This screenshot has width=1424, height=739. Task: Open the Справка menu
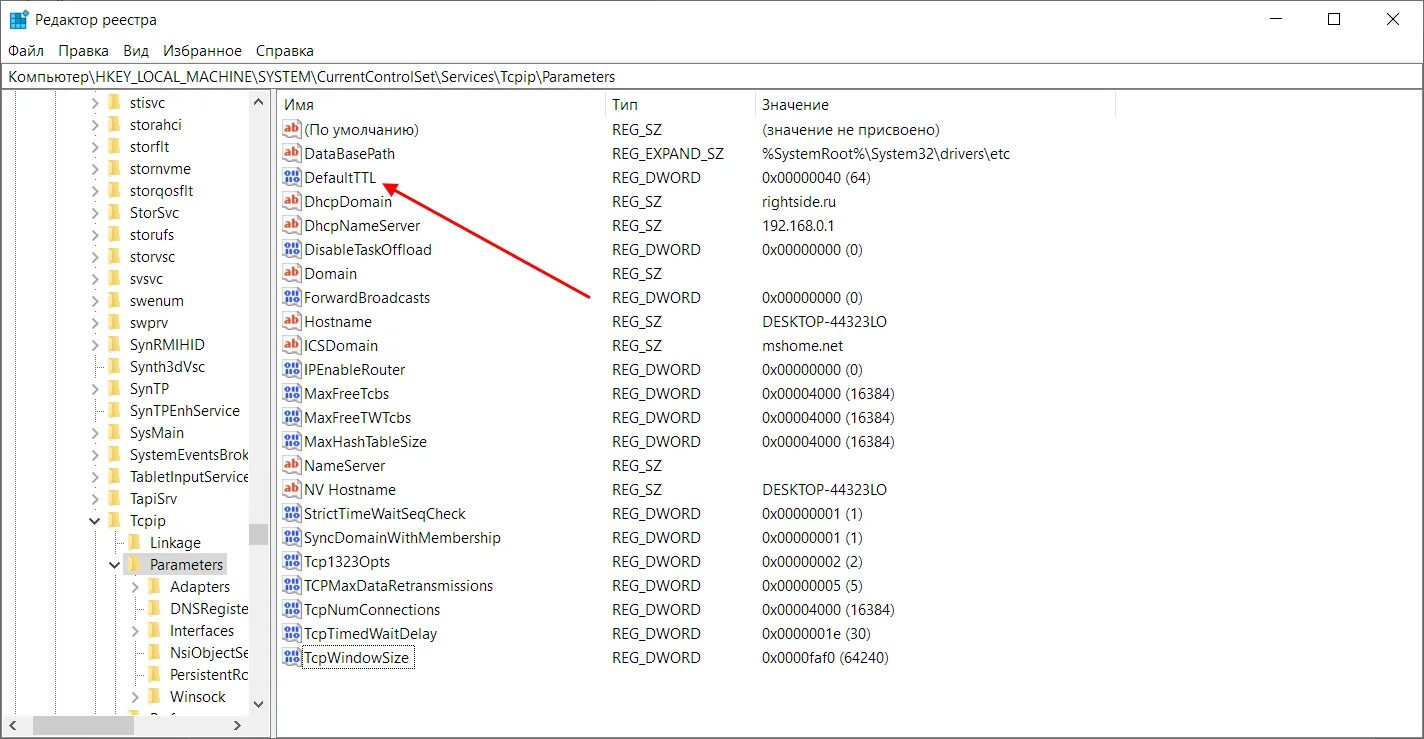coord(285,51)
